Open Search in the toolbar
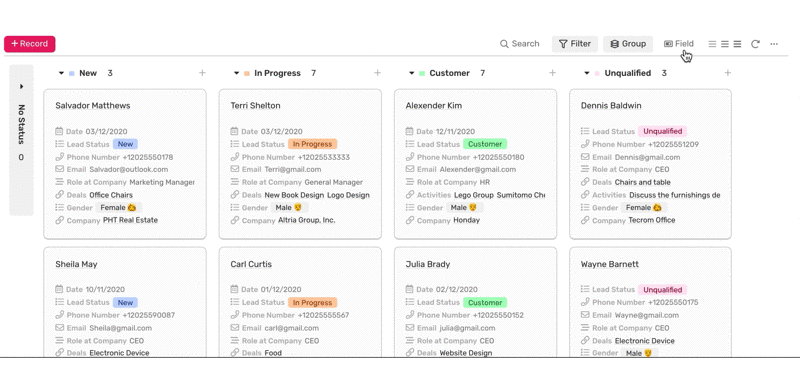 [x=519, y=44]
